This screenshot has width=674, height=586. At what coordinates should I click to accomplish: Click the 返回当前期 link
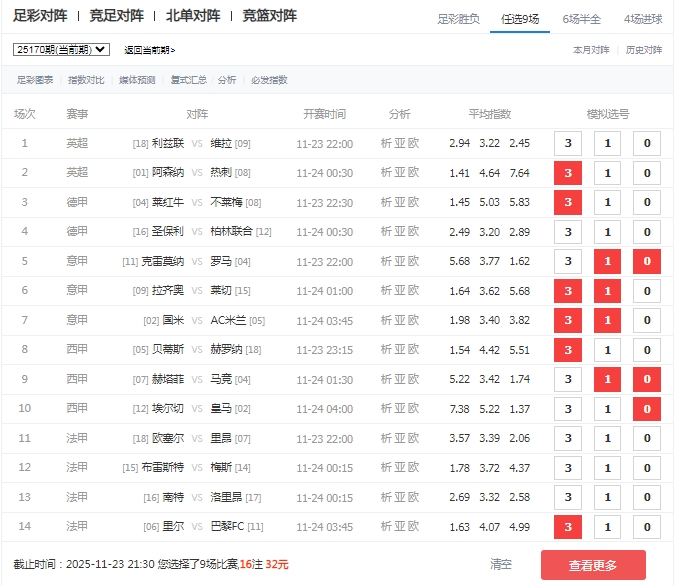coord(149,50)
